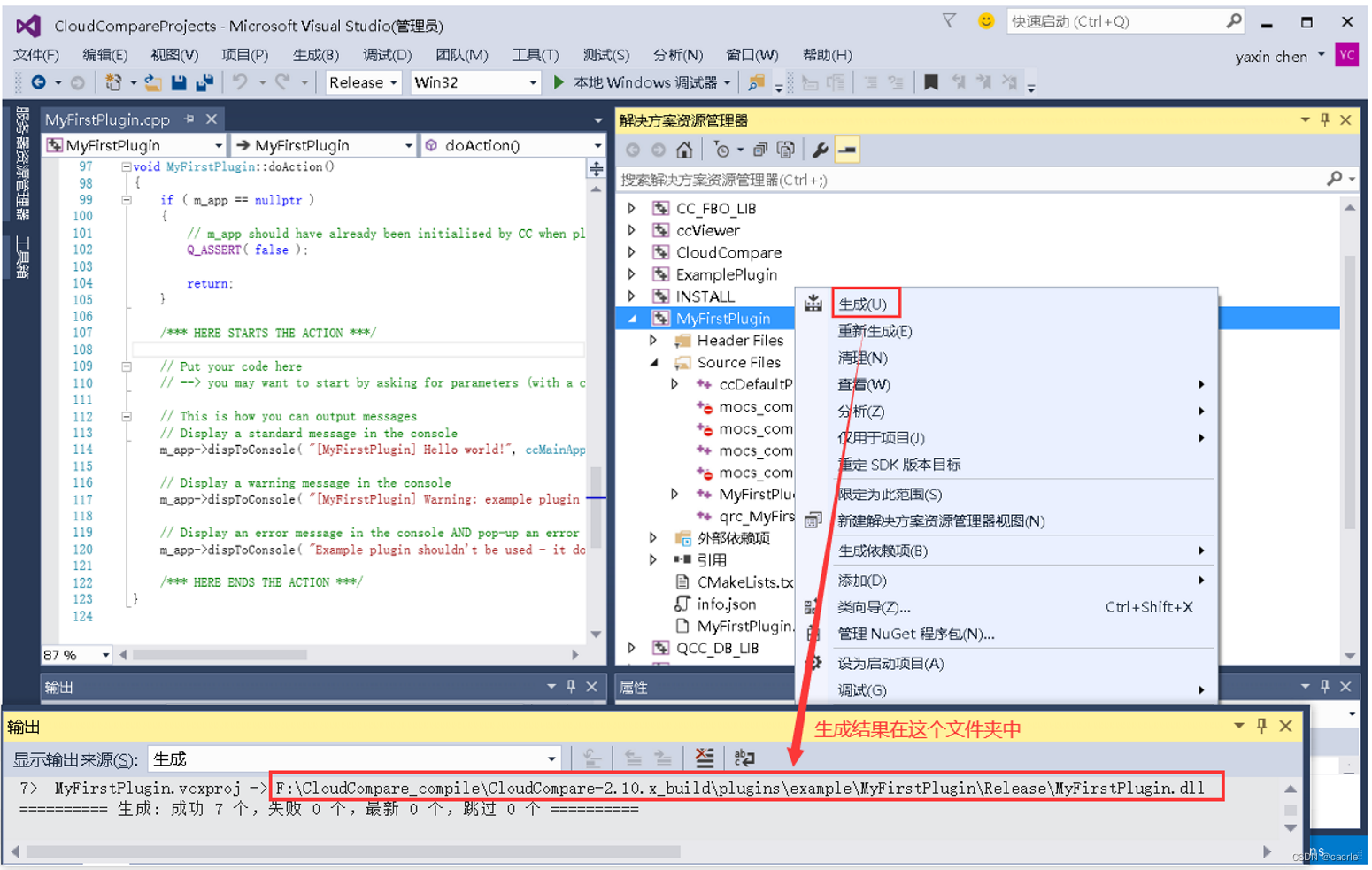Click the split editor icon above scrollbar

(x=596, y=168)
